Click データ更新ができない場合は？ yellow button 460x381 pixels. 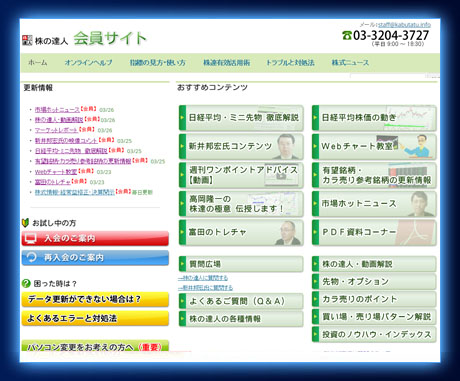[95, 299]
